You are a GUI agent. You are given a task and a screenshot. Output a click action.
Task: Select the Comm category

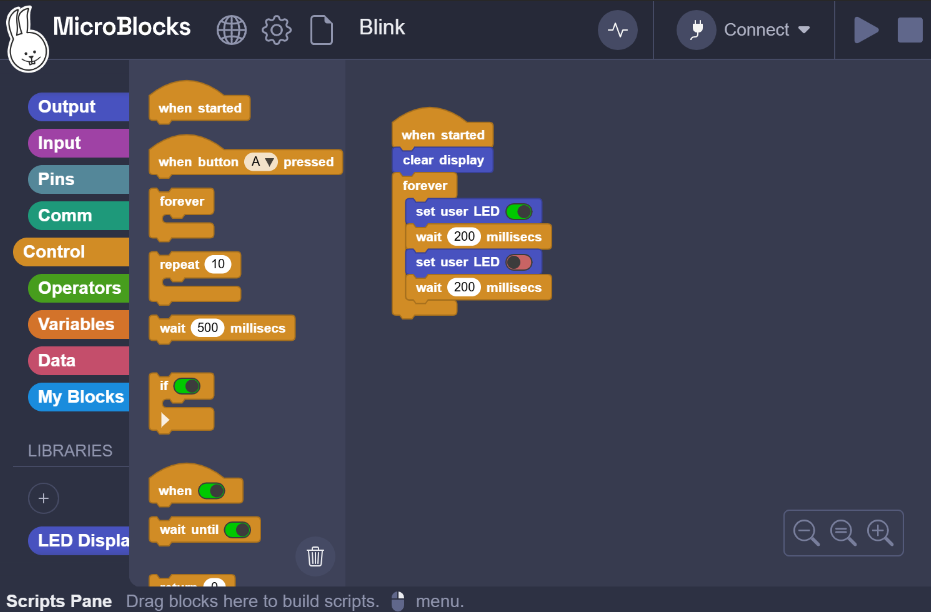coord(78,215)
